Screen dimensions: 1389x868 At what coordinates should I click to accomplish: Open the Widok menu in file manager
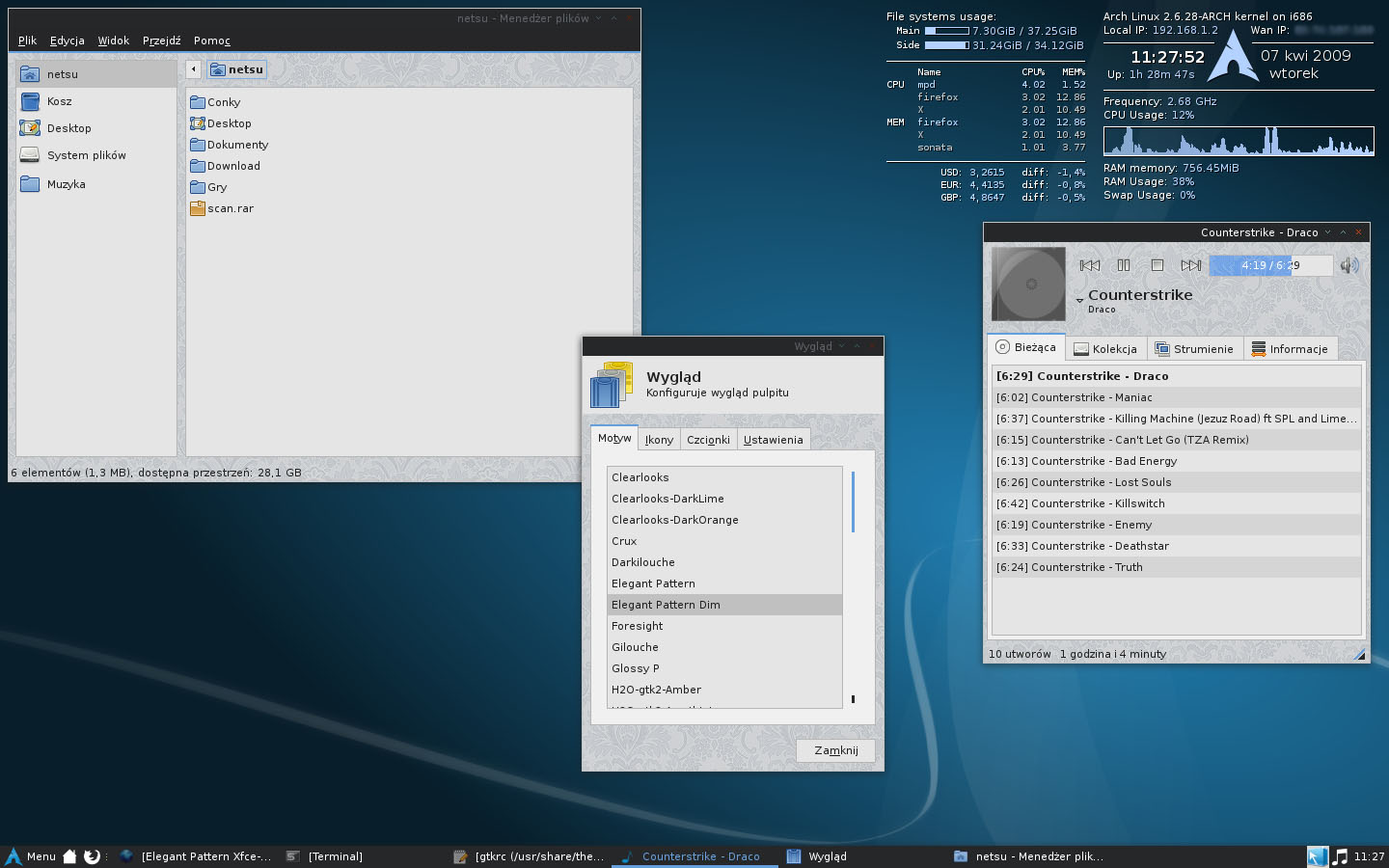click(x=113, y=41)
